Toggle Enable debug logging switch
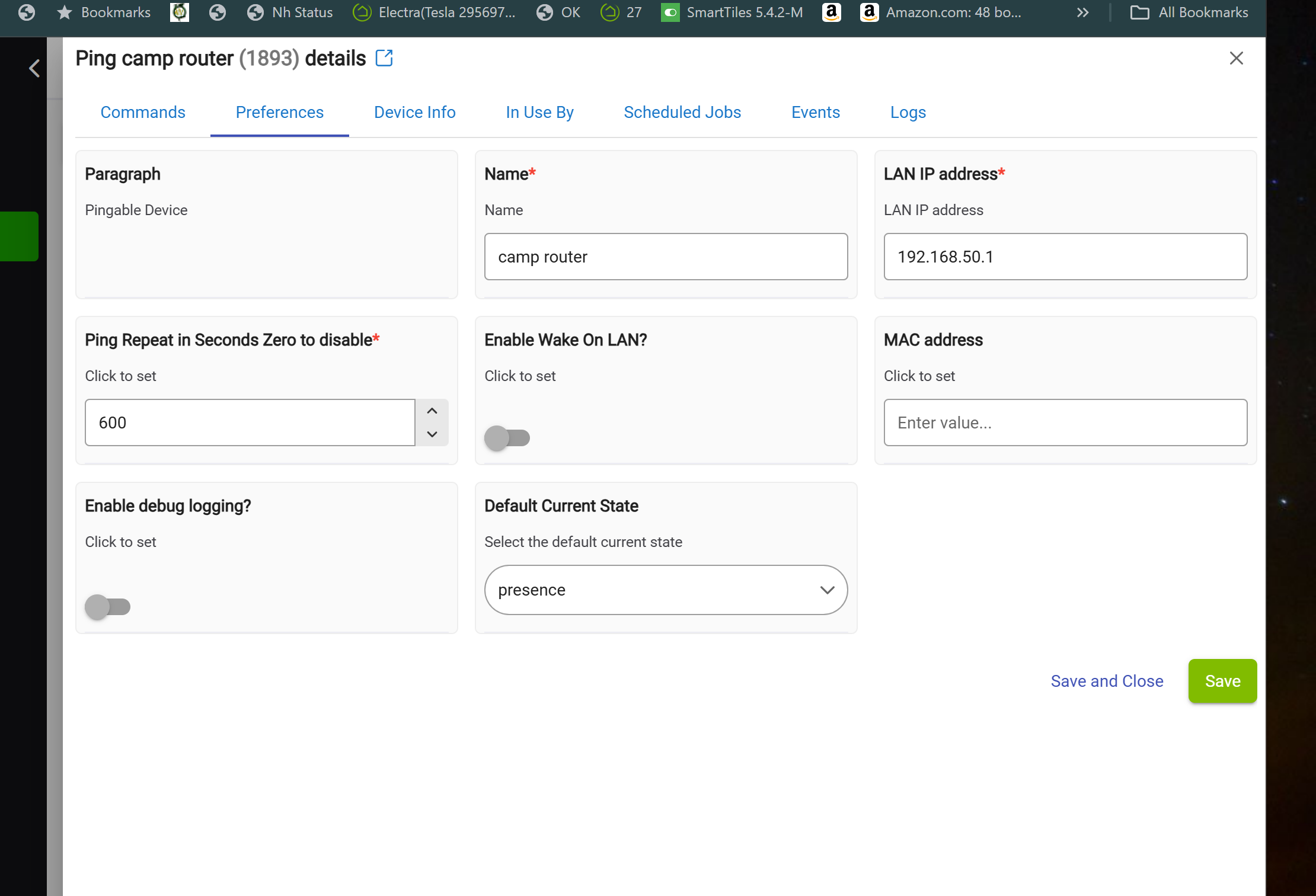The image size is (1316, 896). [x=107, y=607]
